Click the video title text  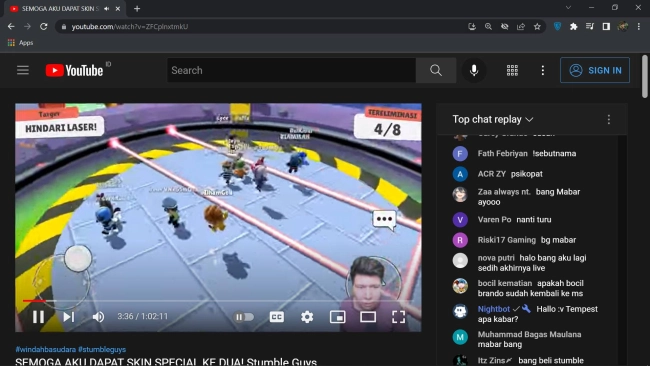point(166,361)
